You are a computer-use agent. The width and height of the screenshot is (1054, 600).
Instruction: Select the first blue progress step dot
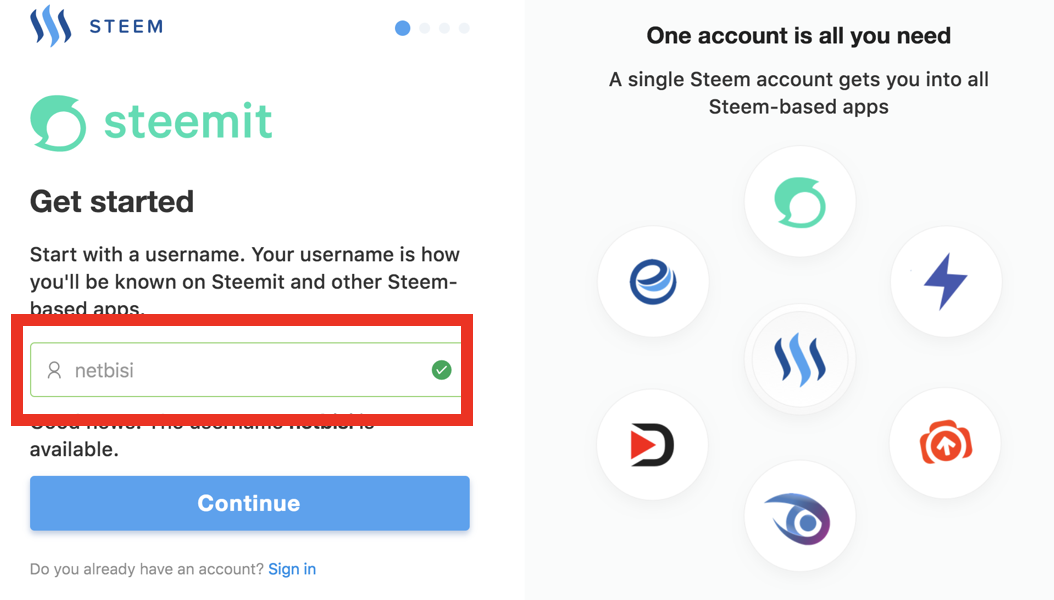(403, 28)
